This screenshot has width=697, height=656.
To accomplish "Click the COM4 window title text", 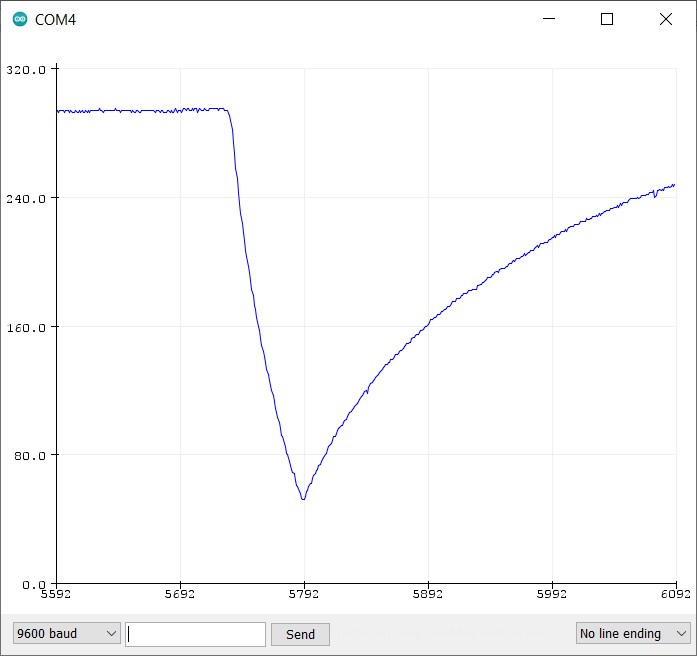I will tap(55, 20).
